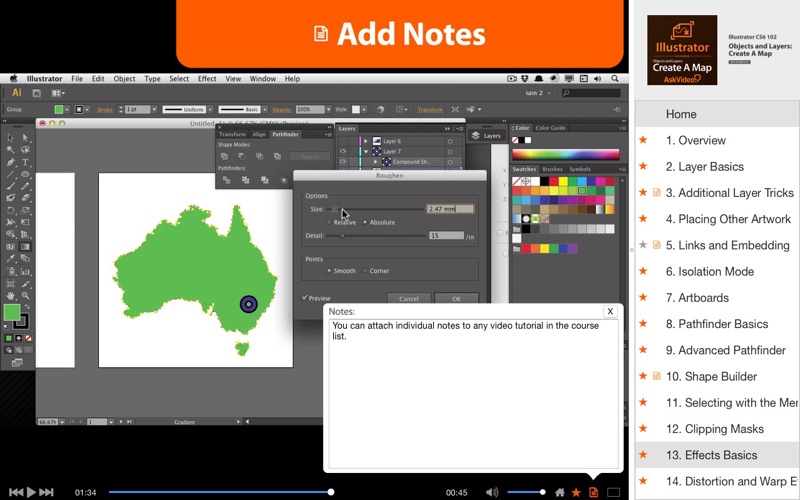Select the Direct Selection tool
The height and width of the screenshot is (500, 800).
25,137
